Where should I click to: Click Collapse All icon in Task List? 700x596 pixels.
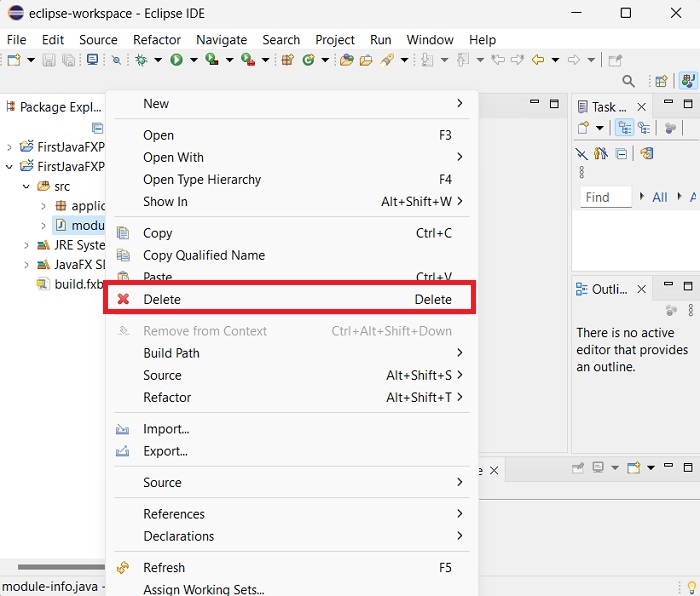[x=621, y=154]
